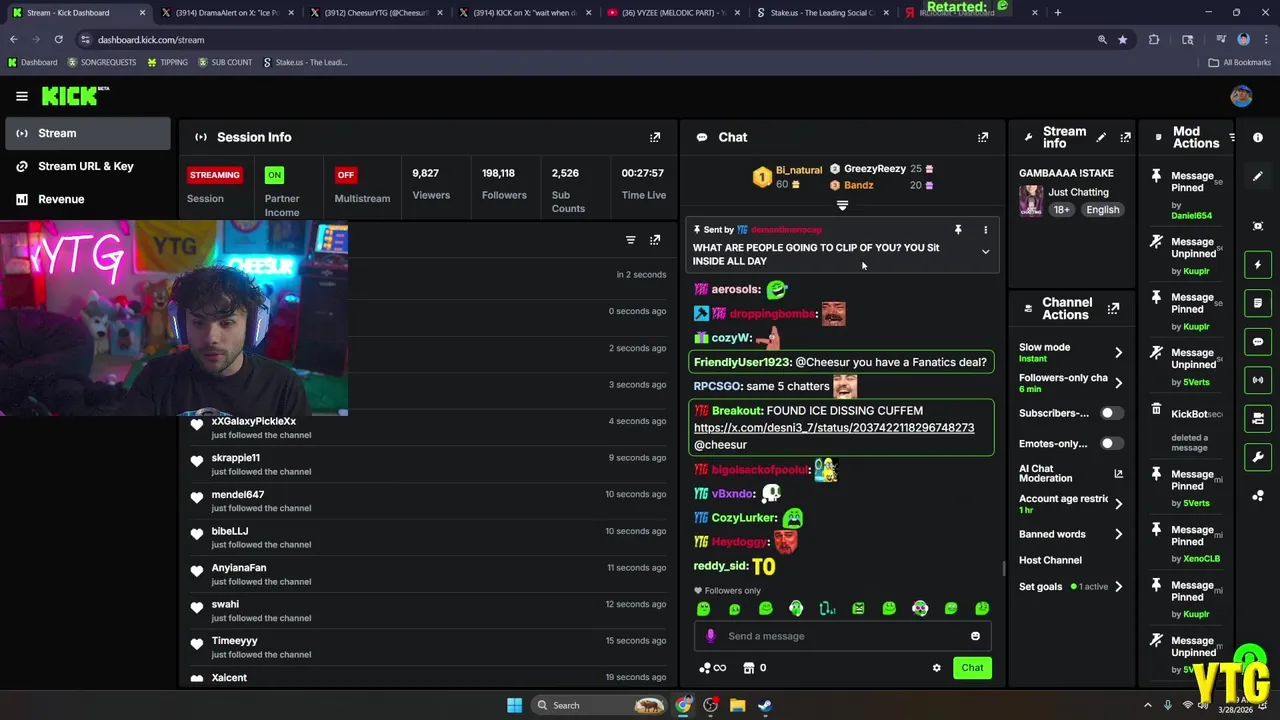Open the x.com link in Breakout's message
The width and height of the screenshot is (1280, 720).
(x=833, y=427)
